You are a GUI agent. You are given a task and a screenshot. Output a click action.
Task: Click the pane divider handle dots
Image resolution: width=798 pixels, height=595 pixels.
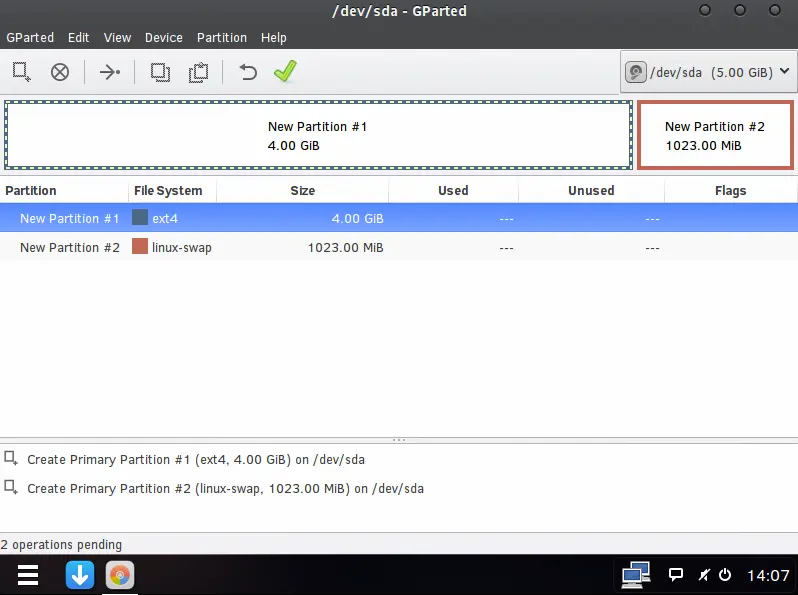pos(399,440)
